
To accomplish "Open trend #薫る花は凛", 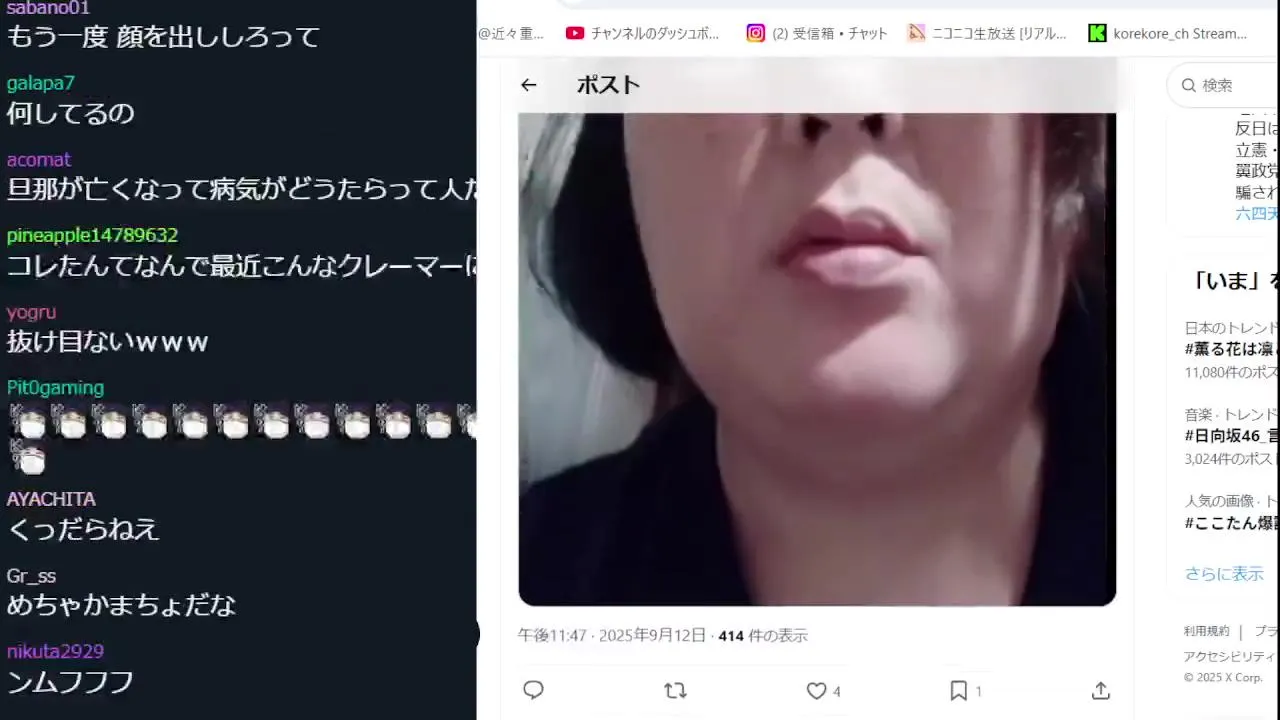I will [x=1232, y=349].
